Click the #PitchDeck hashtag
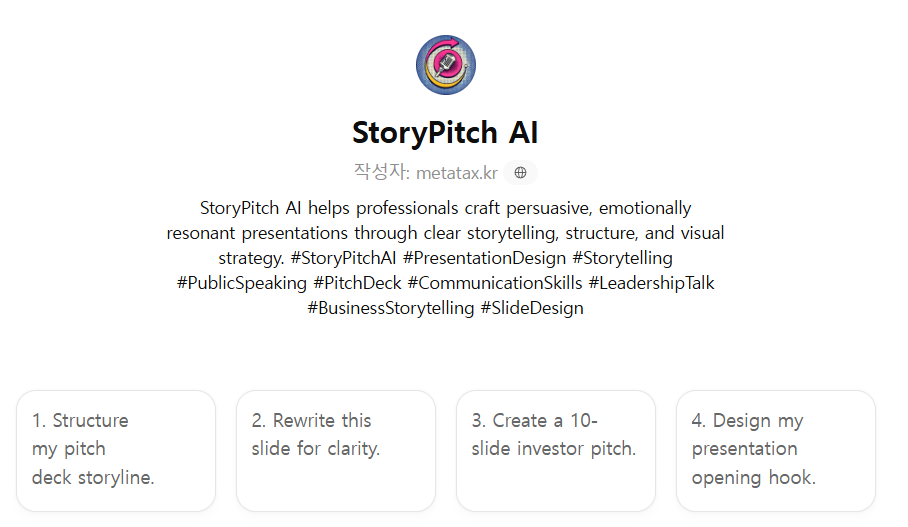This screenshot has height=527, width=908. pos(357,283)
